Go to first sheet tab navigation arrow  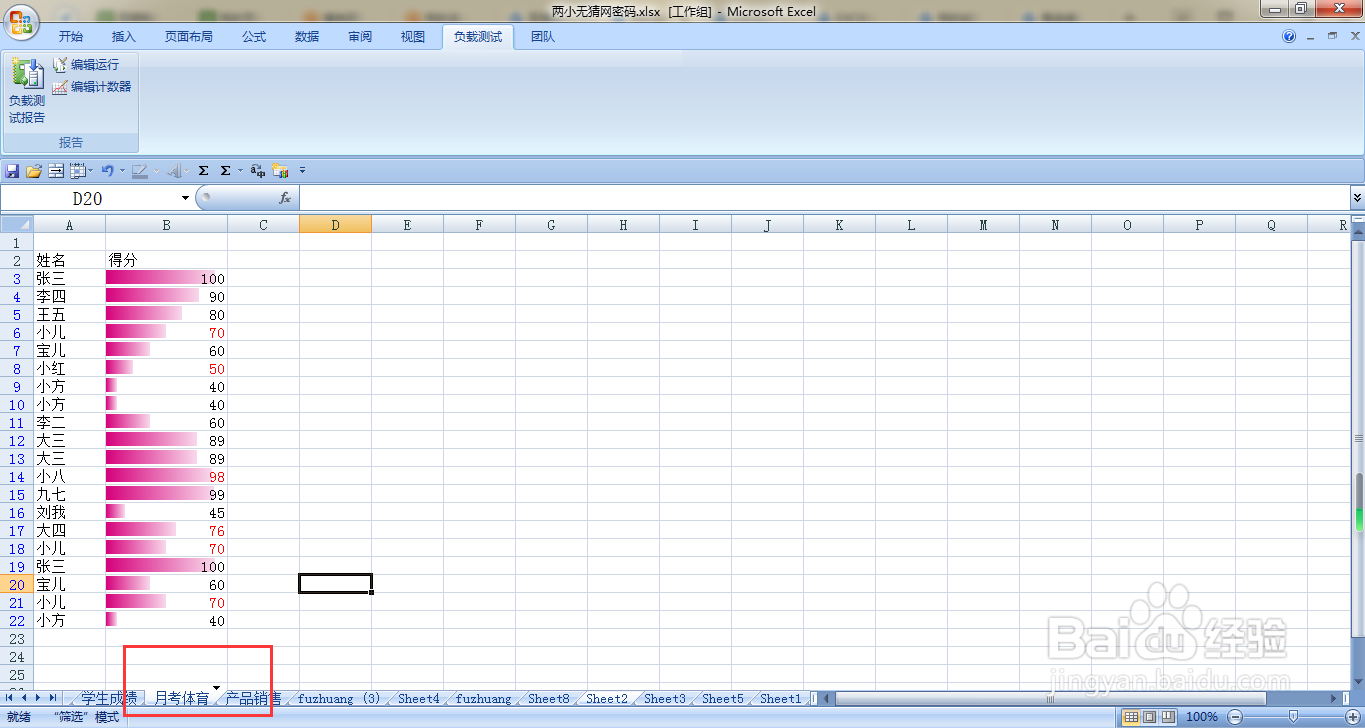pyautogui.click(x=9, y=698)
